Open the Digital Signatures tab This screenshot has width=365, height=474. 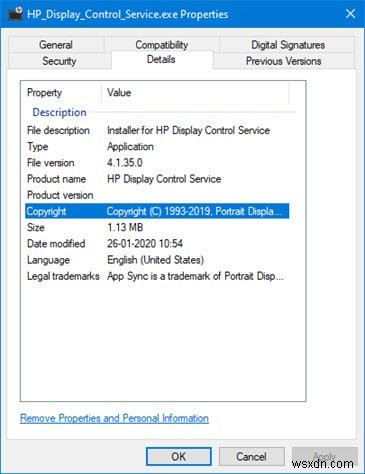(x=288, y=45)
